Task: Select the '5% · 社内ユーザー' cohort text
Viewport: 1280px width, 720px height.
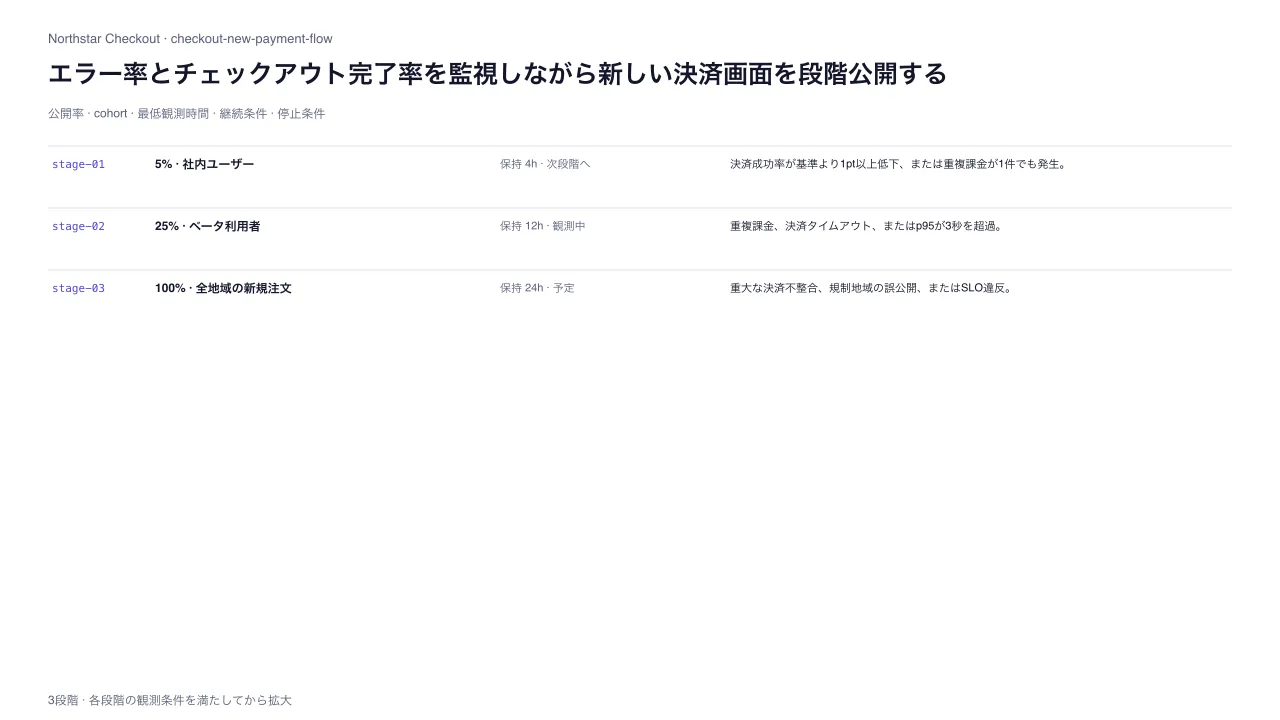Action: (x=204, y=164)
